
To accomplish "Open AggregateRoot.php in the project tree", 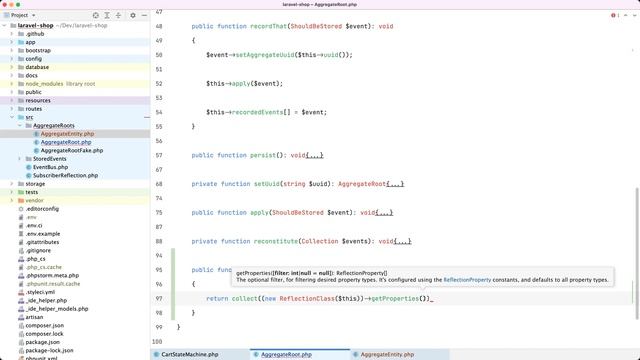I will click(x=66, y=142).
